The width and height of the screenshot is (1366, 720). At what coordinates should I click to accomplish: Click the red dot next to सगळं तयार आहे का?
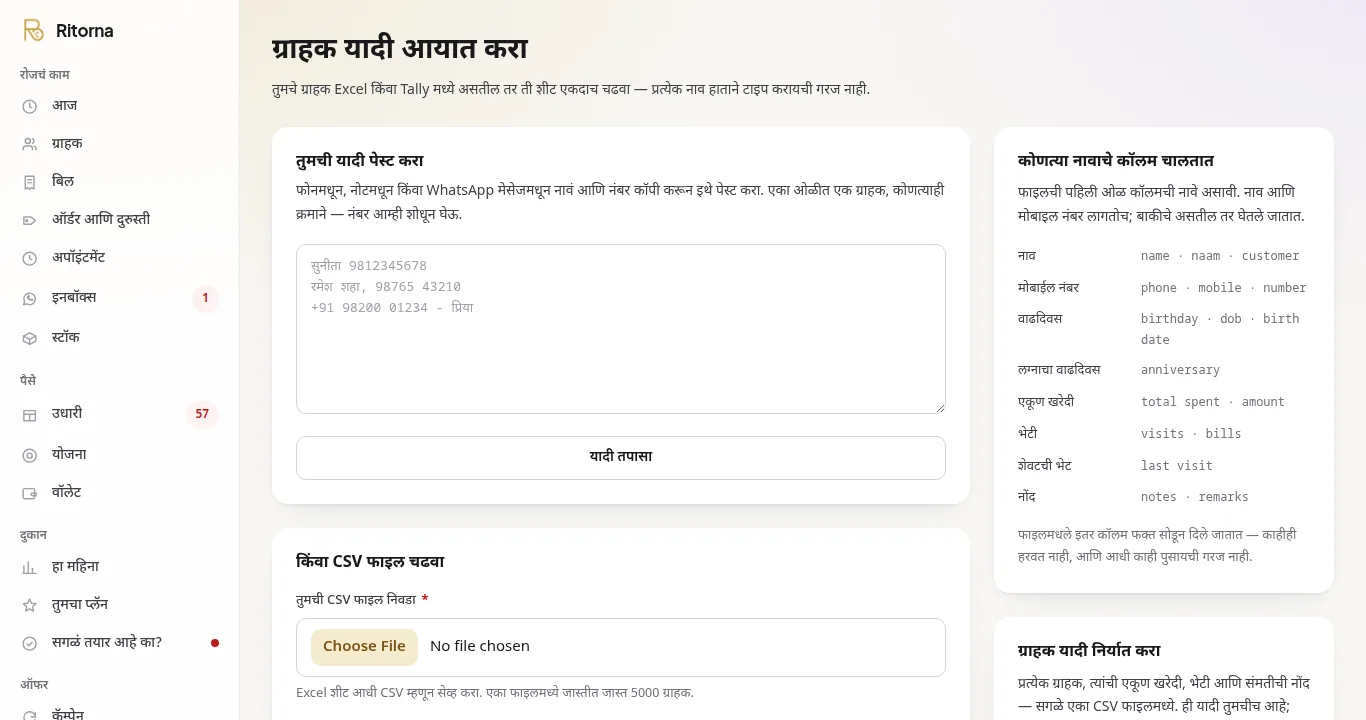coord(215,643)
